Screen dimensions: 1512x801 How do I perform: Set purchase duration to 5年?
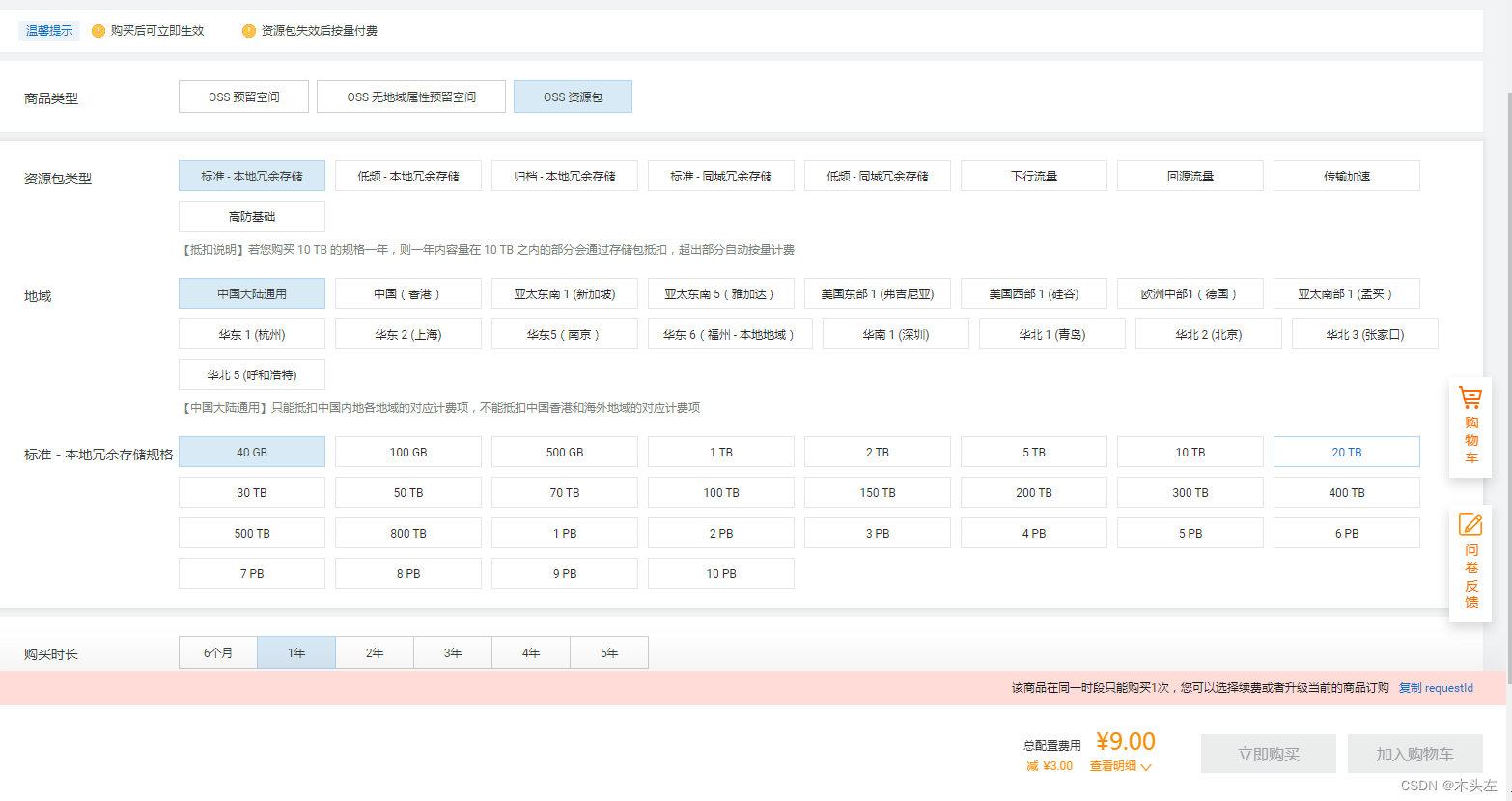coord(609,652)
